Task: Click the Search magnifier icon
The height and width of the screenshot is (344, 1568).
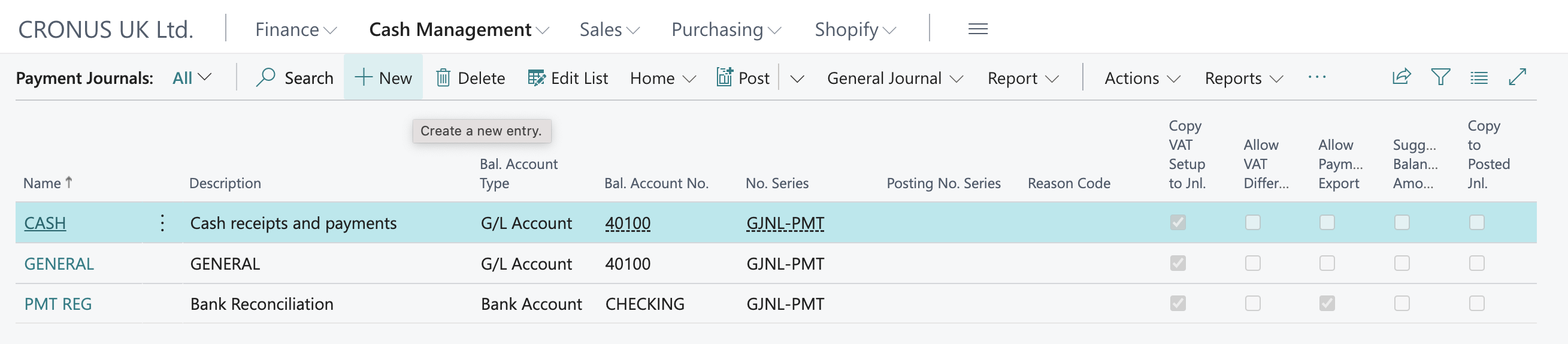Action: coord(265,78)
